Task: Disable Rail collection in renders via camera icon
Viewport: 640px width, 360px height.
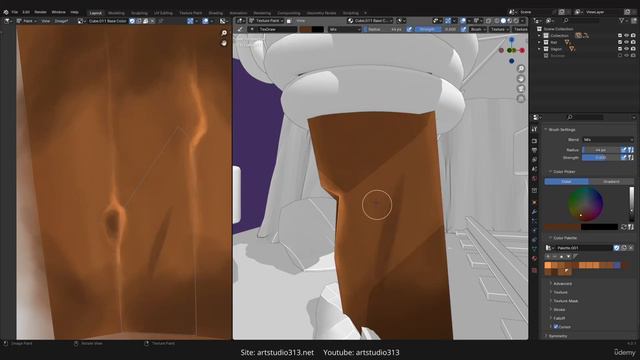Action: point(633,42)
